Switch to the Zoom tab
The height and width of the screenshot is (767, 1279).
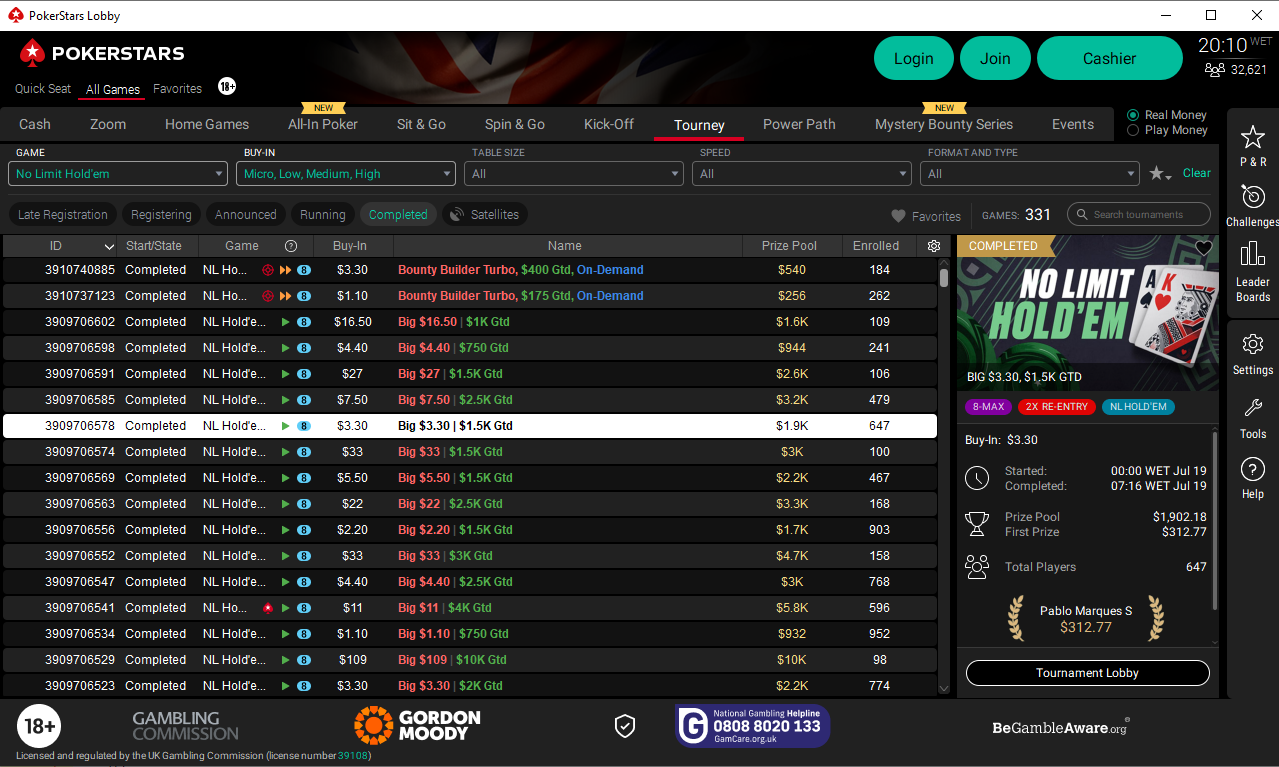(x=108, y=125)
